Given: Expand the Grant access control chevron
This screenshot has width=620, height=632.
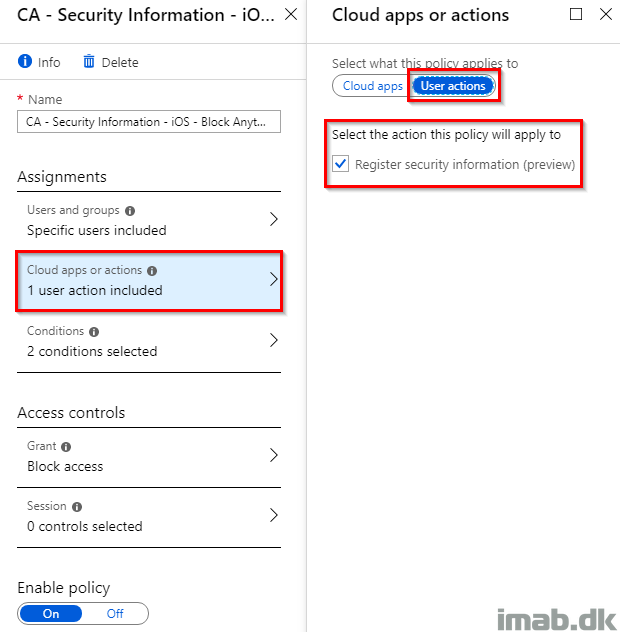Looking at the screenshot, I should click(x=274, y=455).
